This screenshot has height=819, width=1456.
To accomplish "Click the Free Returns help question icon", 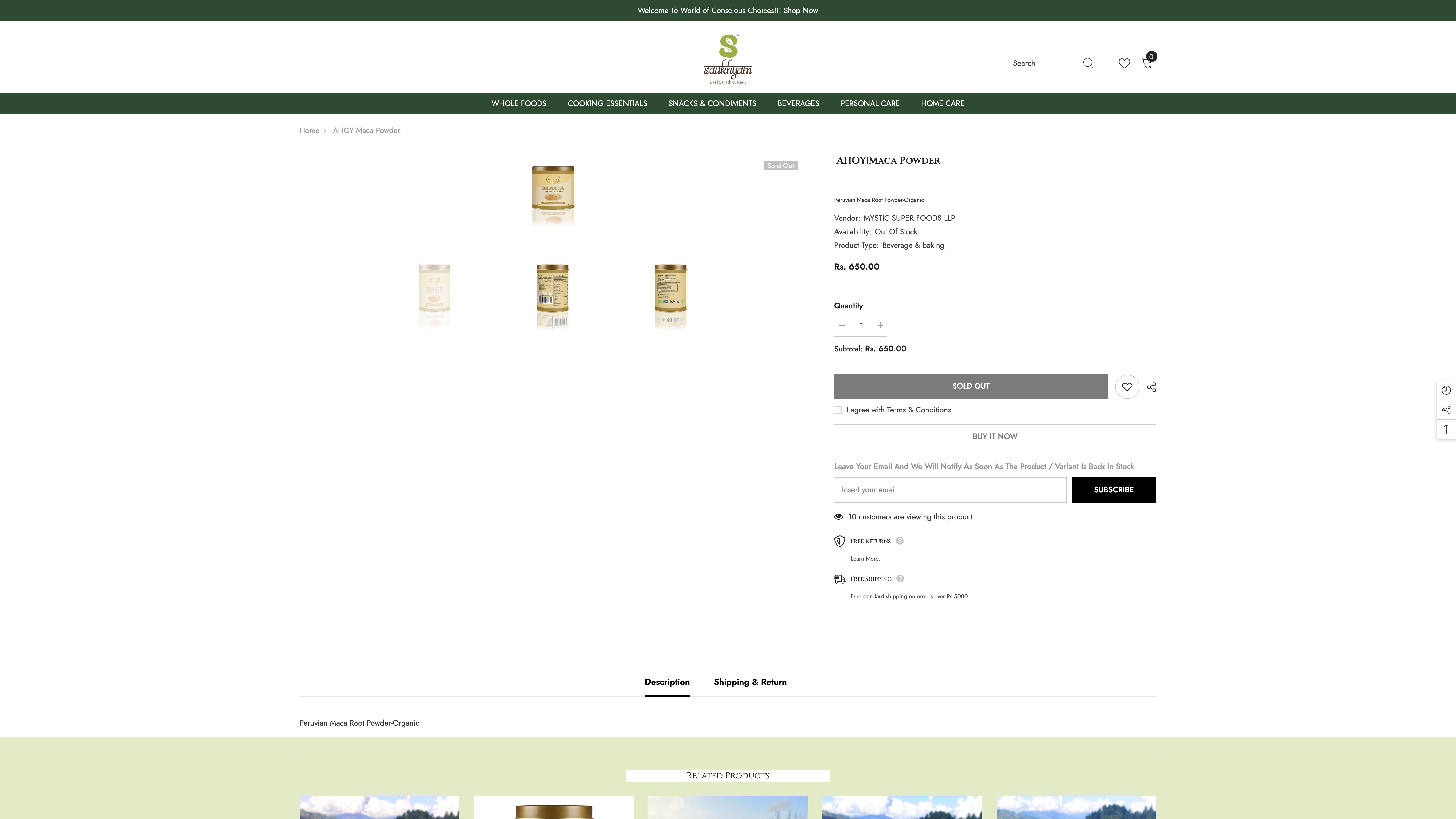I will (x=899, y=541).
